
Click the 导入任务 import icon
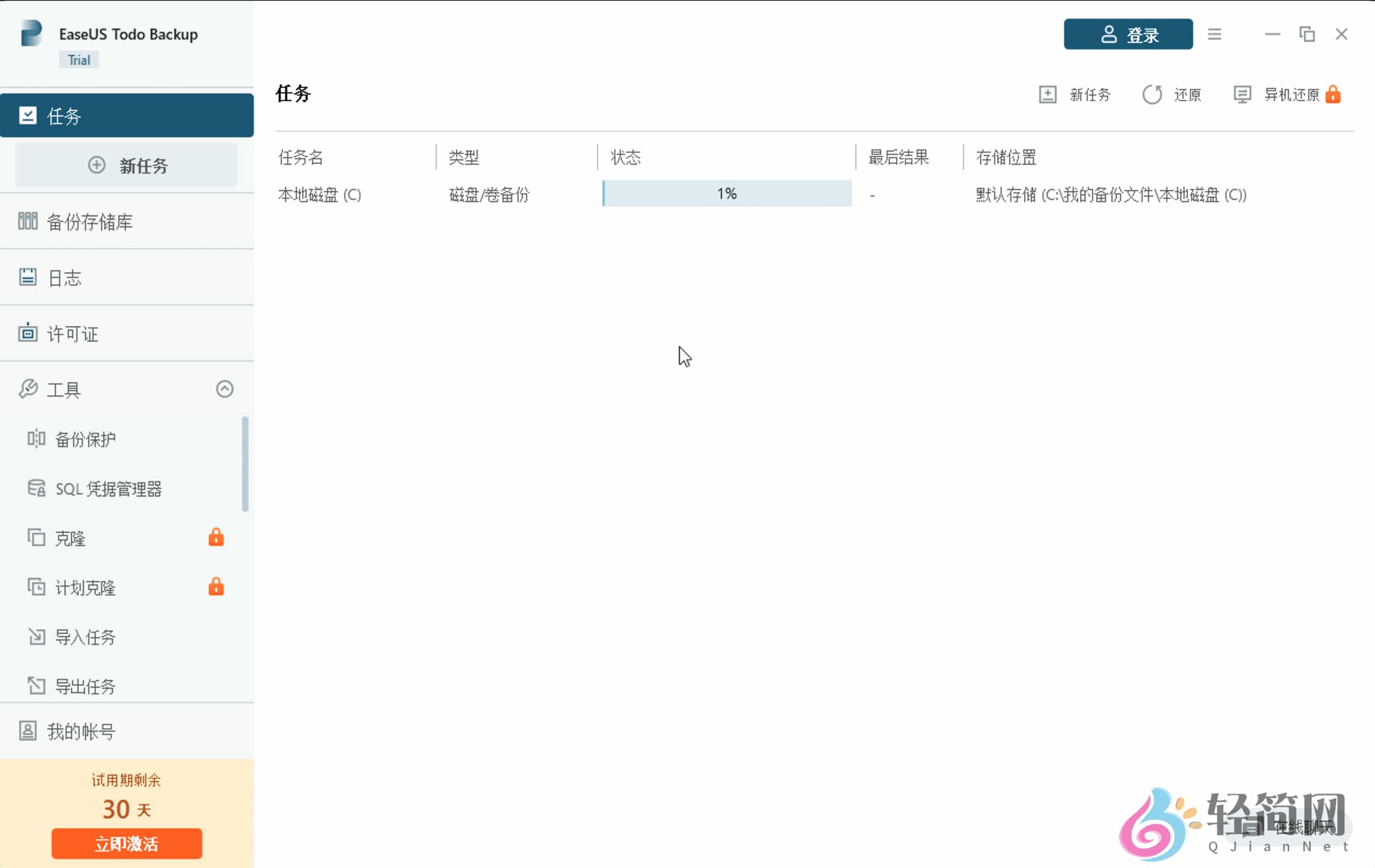(x=37, y=636)
